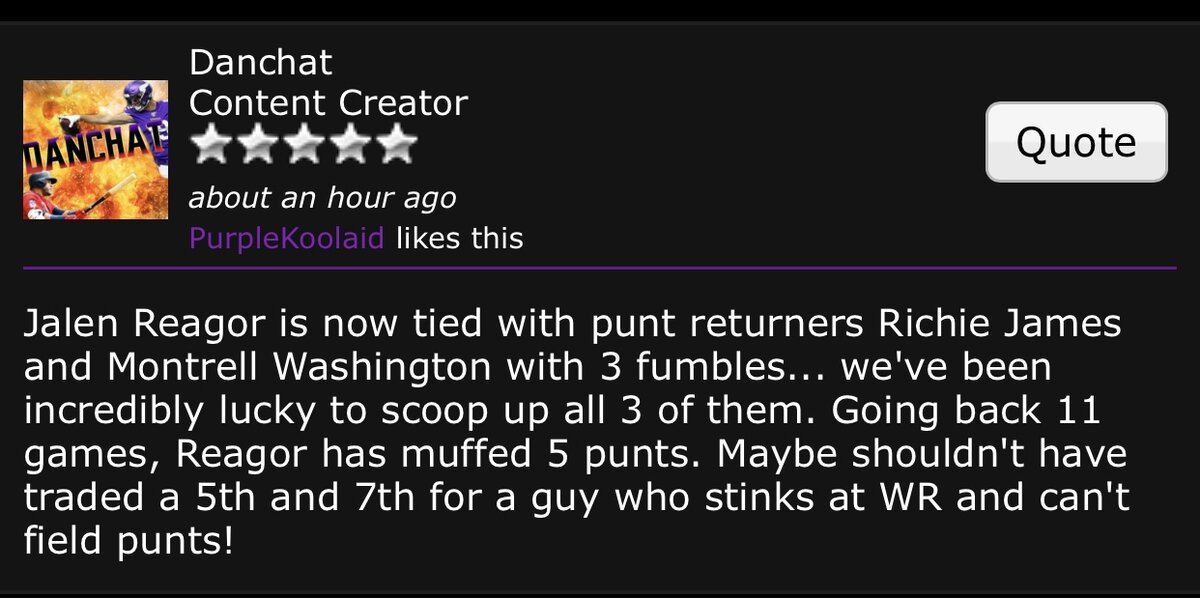Click the second rating star
The height and width of the screenshot is (598, 1200).
(257, 146)
